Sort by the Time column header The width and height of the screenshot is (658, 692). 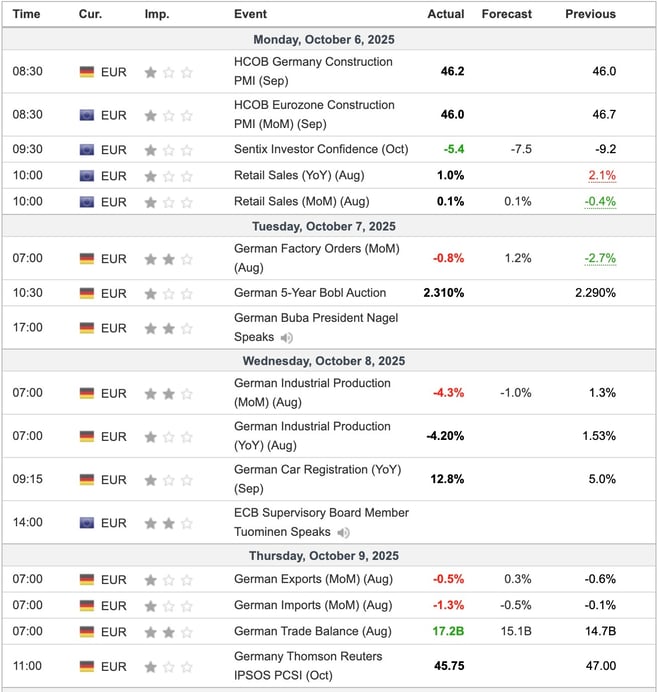coord(27,14)
